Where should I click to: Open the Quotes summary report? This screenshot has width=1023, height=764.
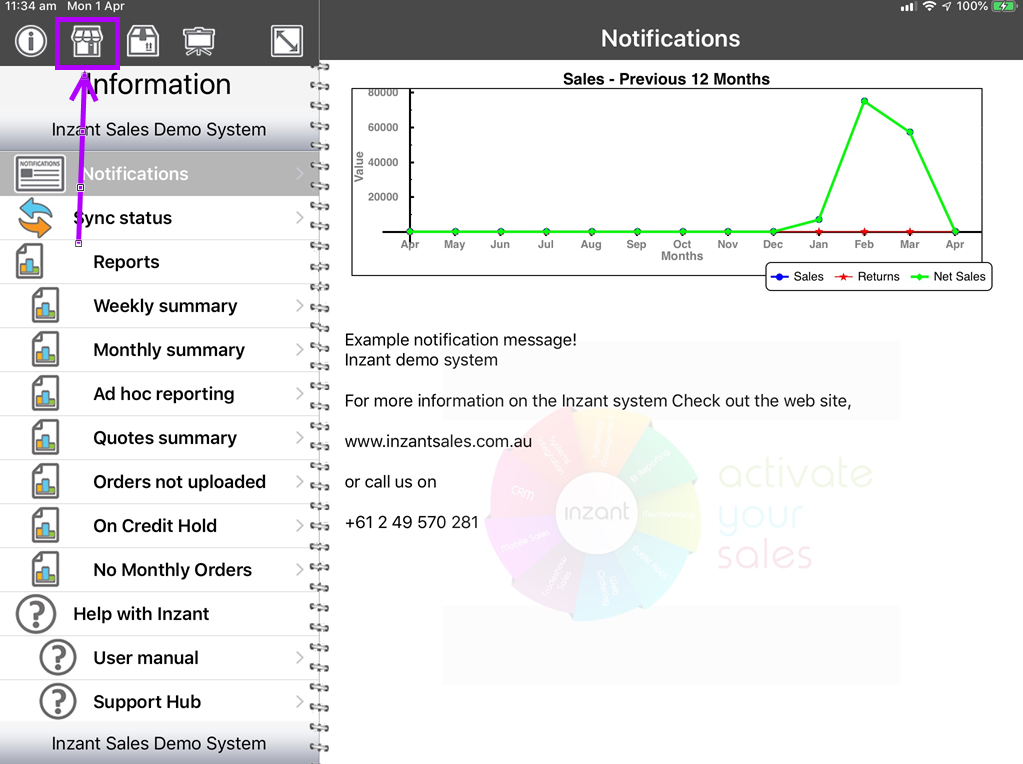pos(159,438)
